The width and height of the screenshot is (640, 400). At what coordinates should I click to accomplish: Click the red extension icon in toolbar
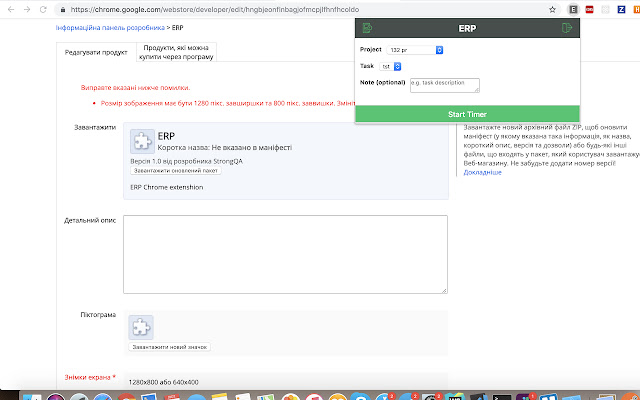(x=589, y=9)
